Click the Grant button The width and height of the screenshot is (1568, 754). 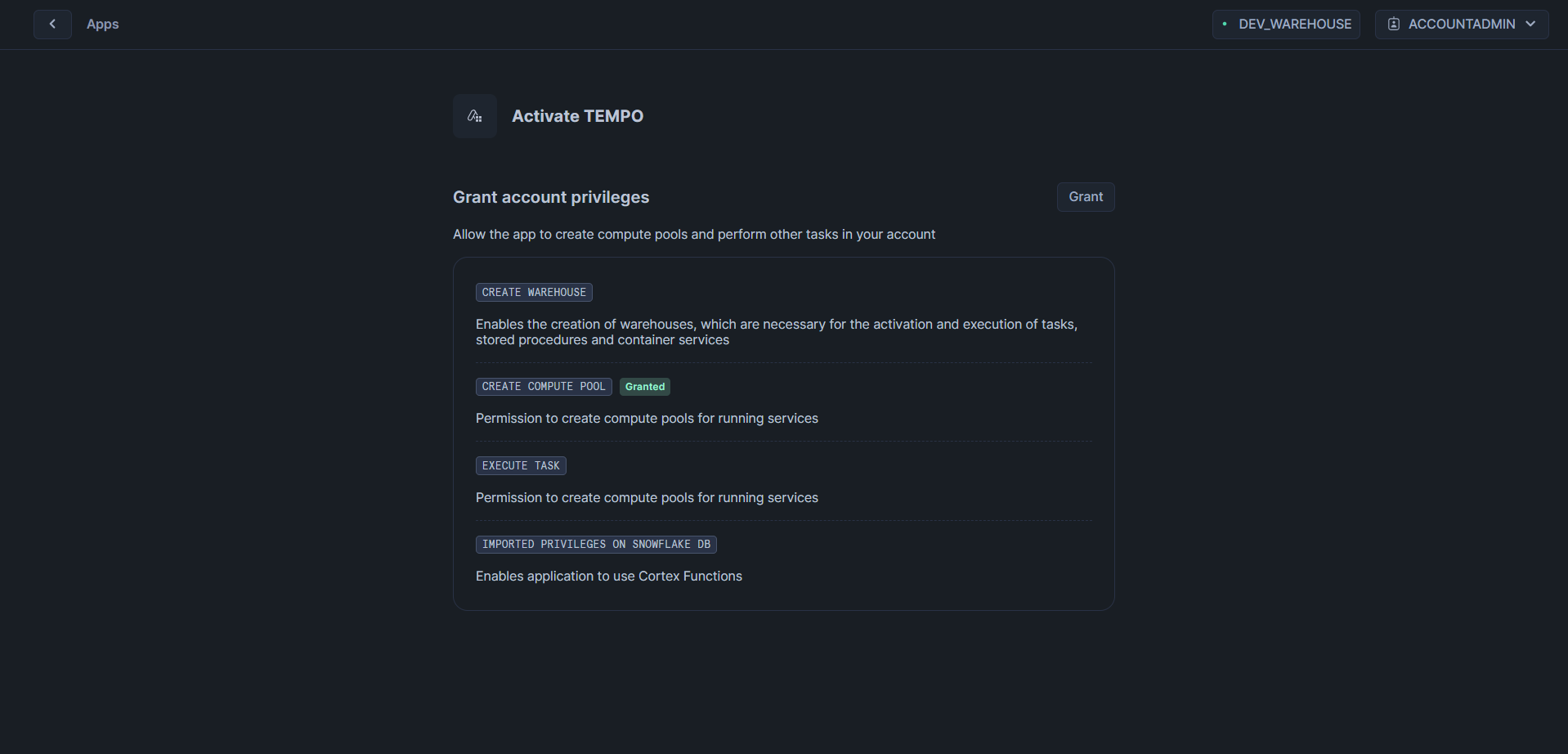click(x=1086, y=197)
